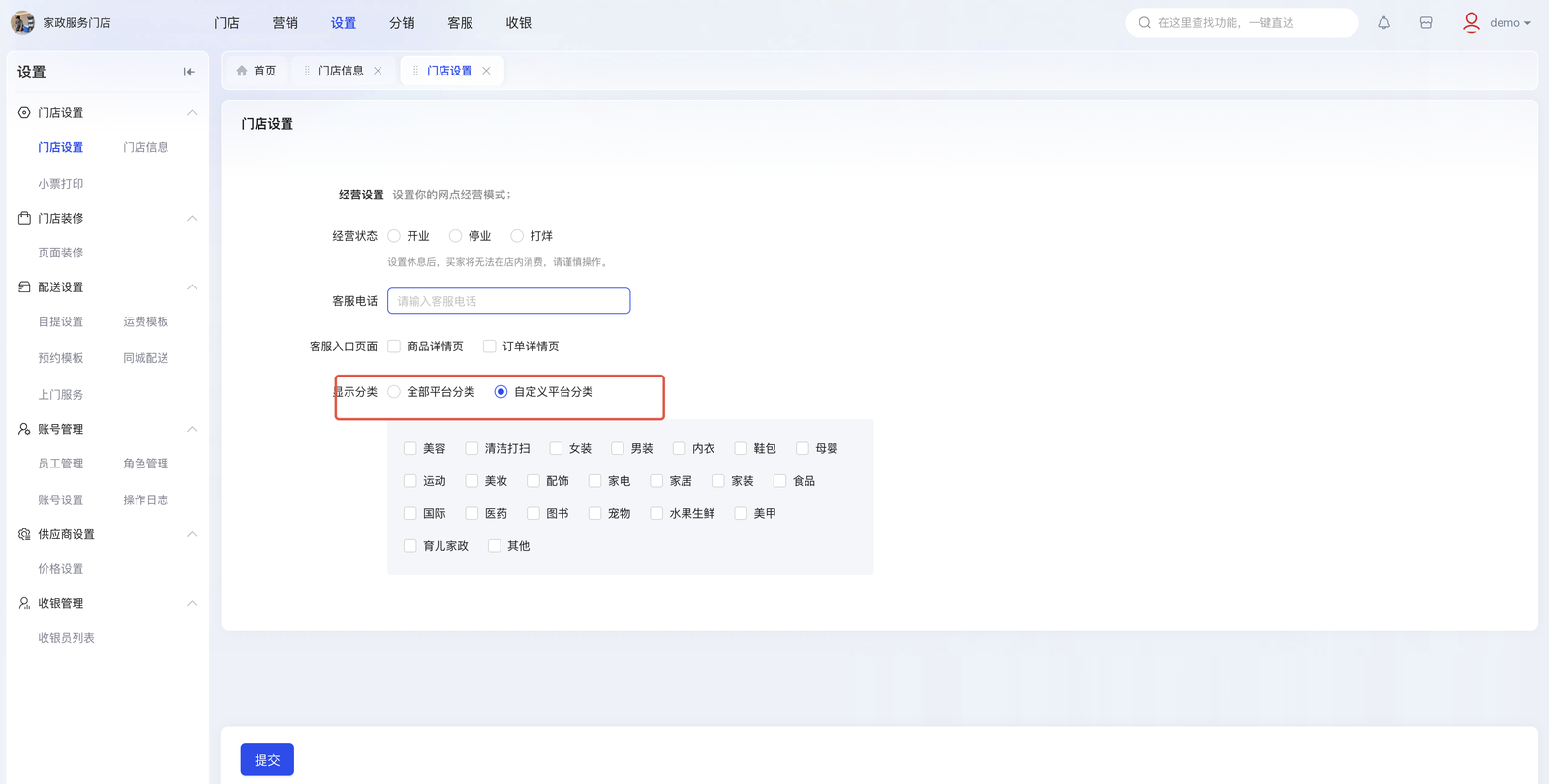The image size is (1549, 784).
Task: Switch to the 收银 top menu
Action: (x=518, y=23)
